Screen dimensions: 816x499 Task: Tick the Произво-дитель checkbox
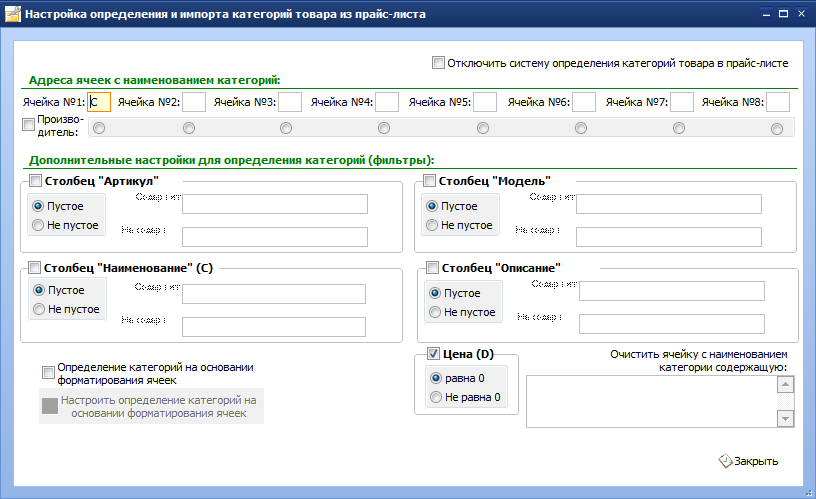tap(29, 125)
